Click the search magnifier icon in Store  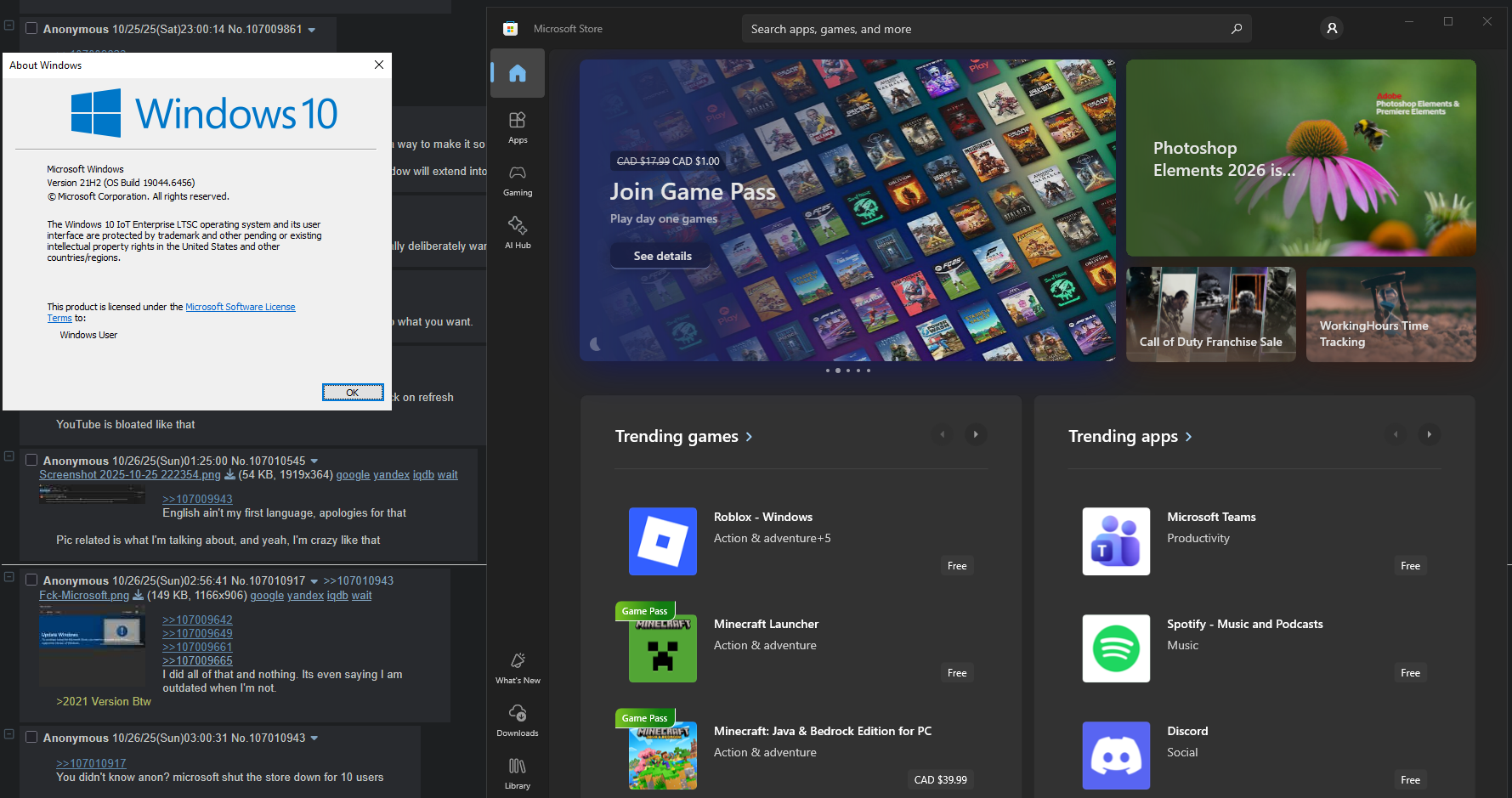(1237, 29)
